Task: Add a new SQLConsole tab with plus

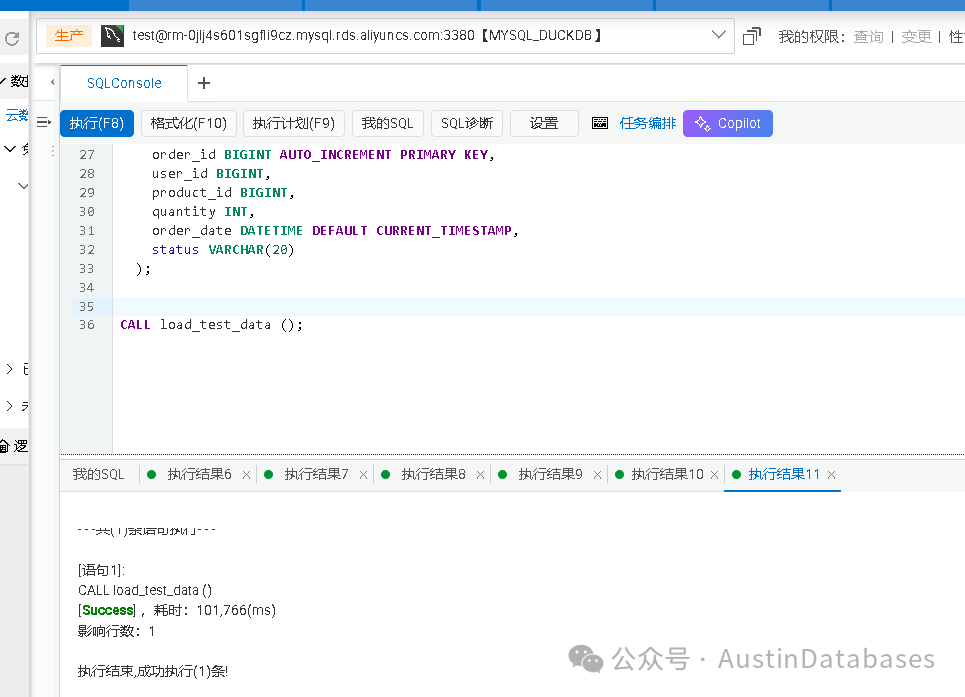Action: coord(204,83)
